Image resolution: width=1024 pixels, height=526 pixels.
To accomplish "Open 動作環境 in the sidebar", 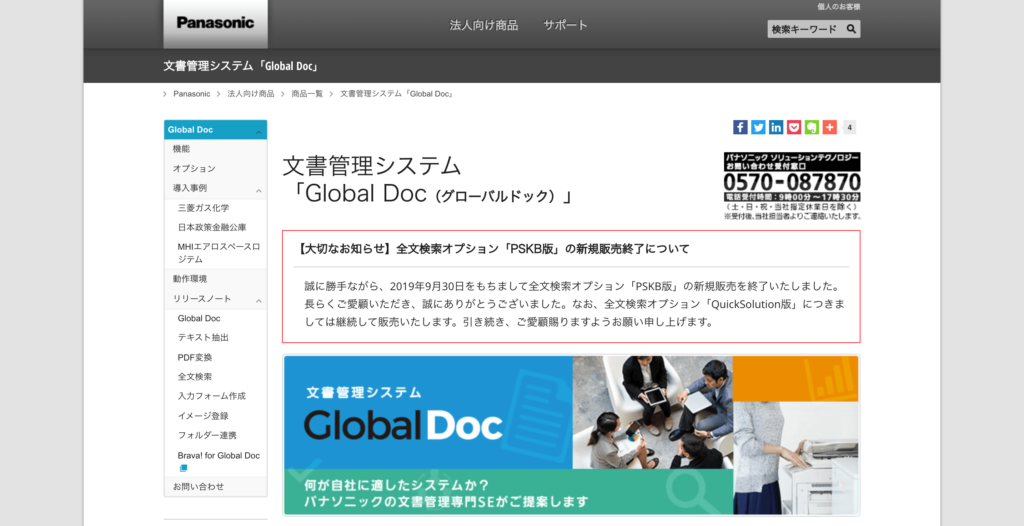I will click(x=190, y=278).
